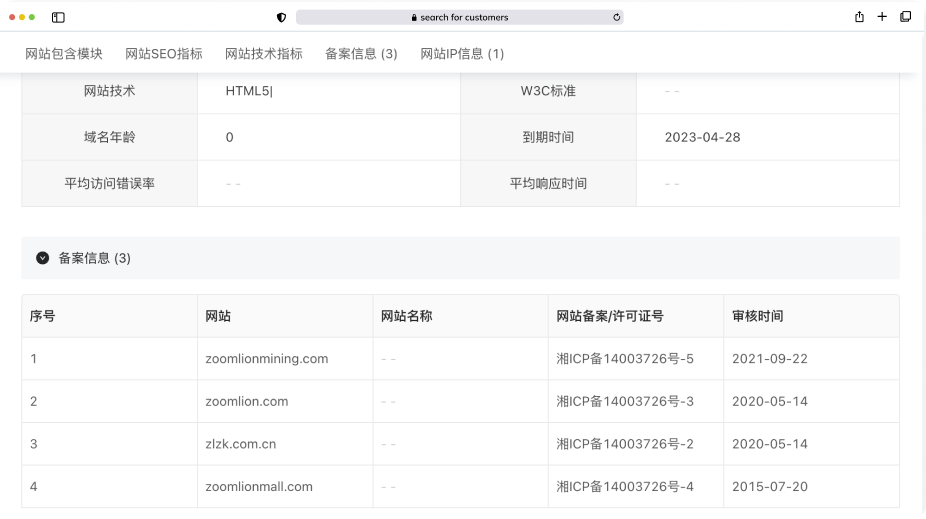Switch to the 网站SEO指标 tab
The image size is (926, 519).
click(x=164, y=54)
